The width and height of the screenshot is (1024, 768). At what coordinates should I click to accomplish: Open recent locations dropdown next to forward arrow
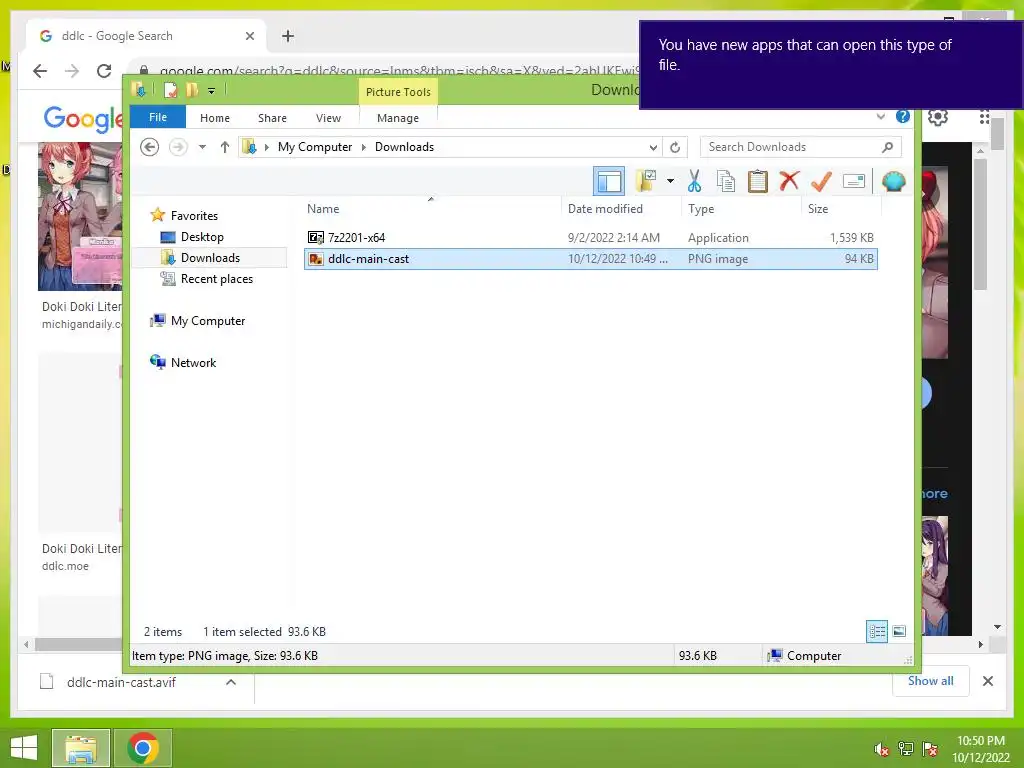(202, 147)
